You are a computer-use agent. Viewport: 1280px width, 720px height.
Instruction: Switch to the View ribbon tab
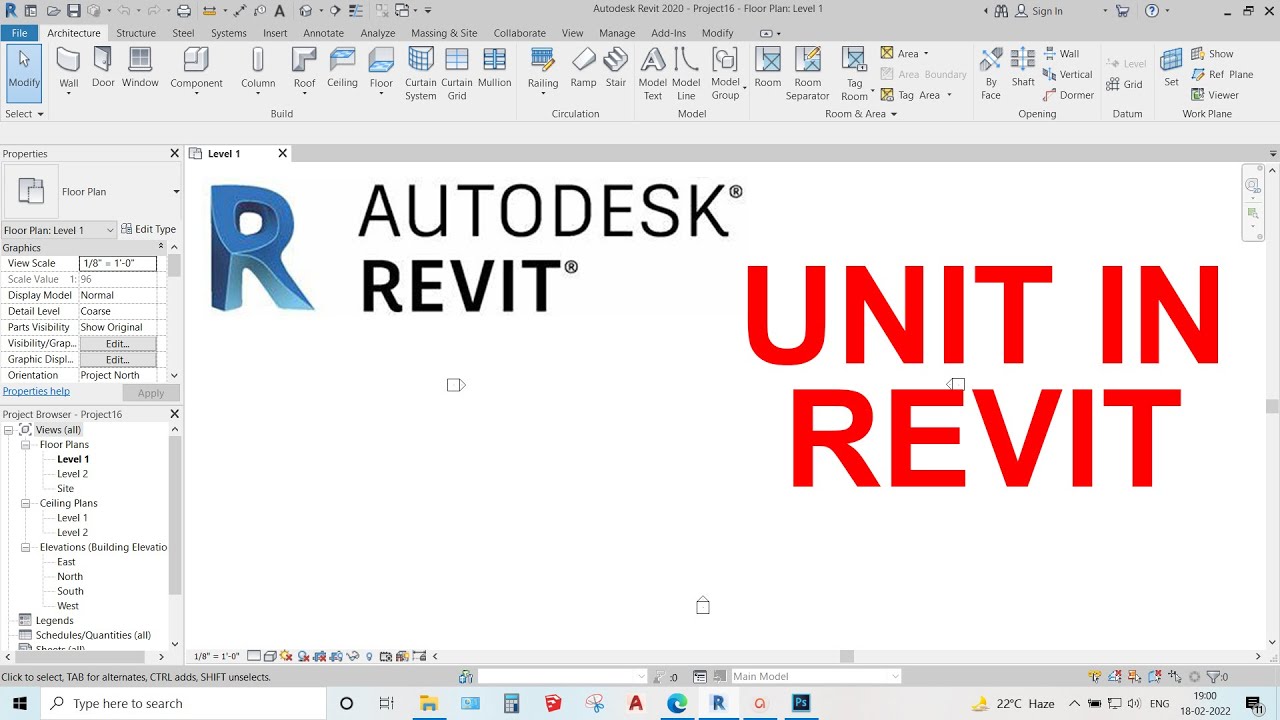tap(572, 33)
